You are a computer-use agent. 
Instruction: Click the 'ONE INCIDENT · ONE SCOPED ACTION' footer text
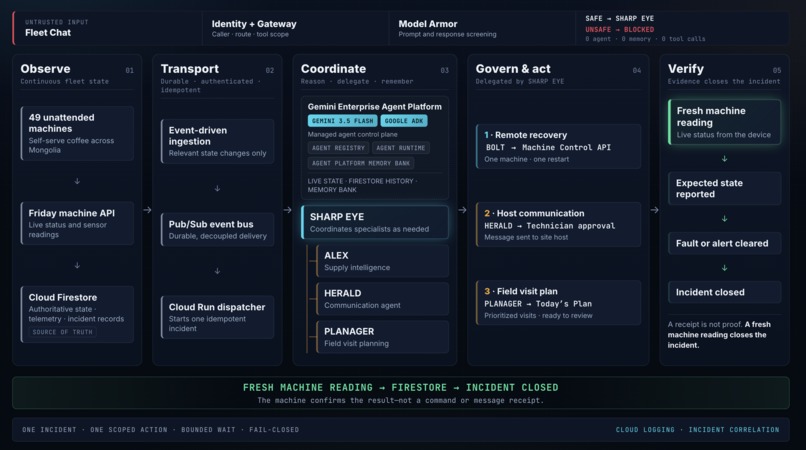pyautogui.click(x=95, y=429)
